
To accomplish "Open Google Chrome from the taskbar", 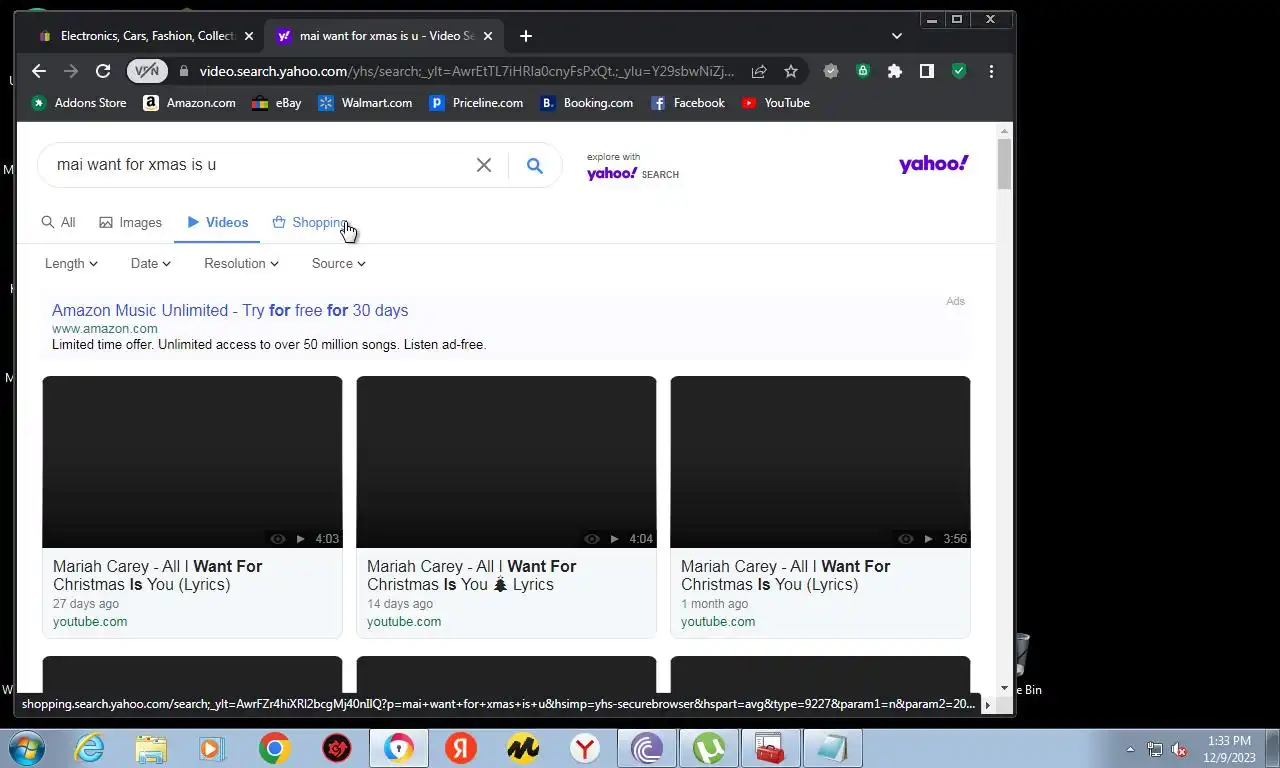I will (x=275, y=748).
